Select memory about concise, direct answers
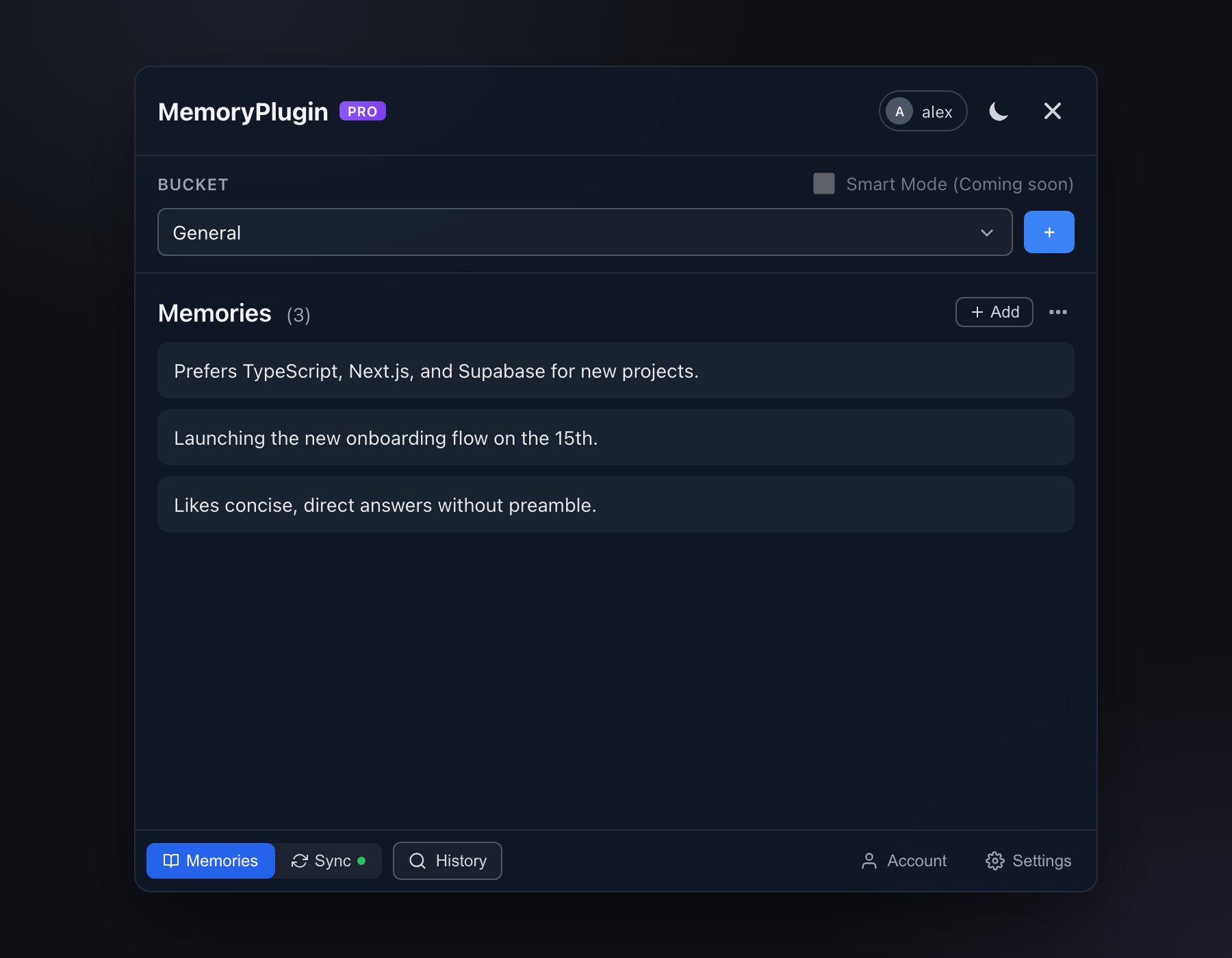The image size is (1232, 958). pos(615,504)
